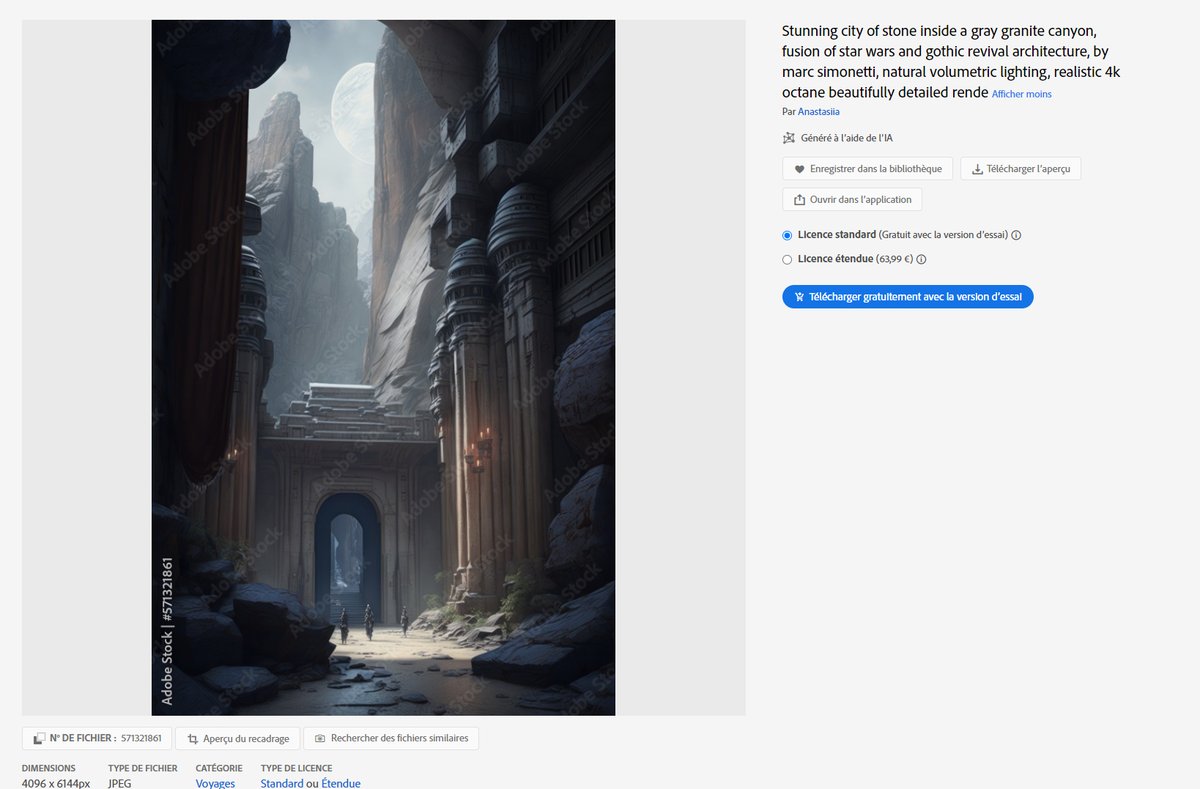Open the Voyages category link

(x=215, y=783)
